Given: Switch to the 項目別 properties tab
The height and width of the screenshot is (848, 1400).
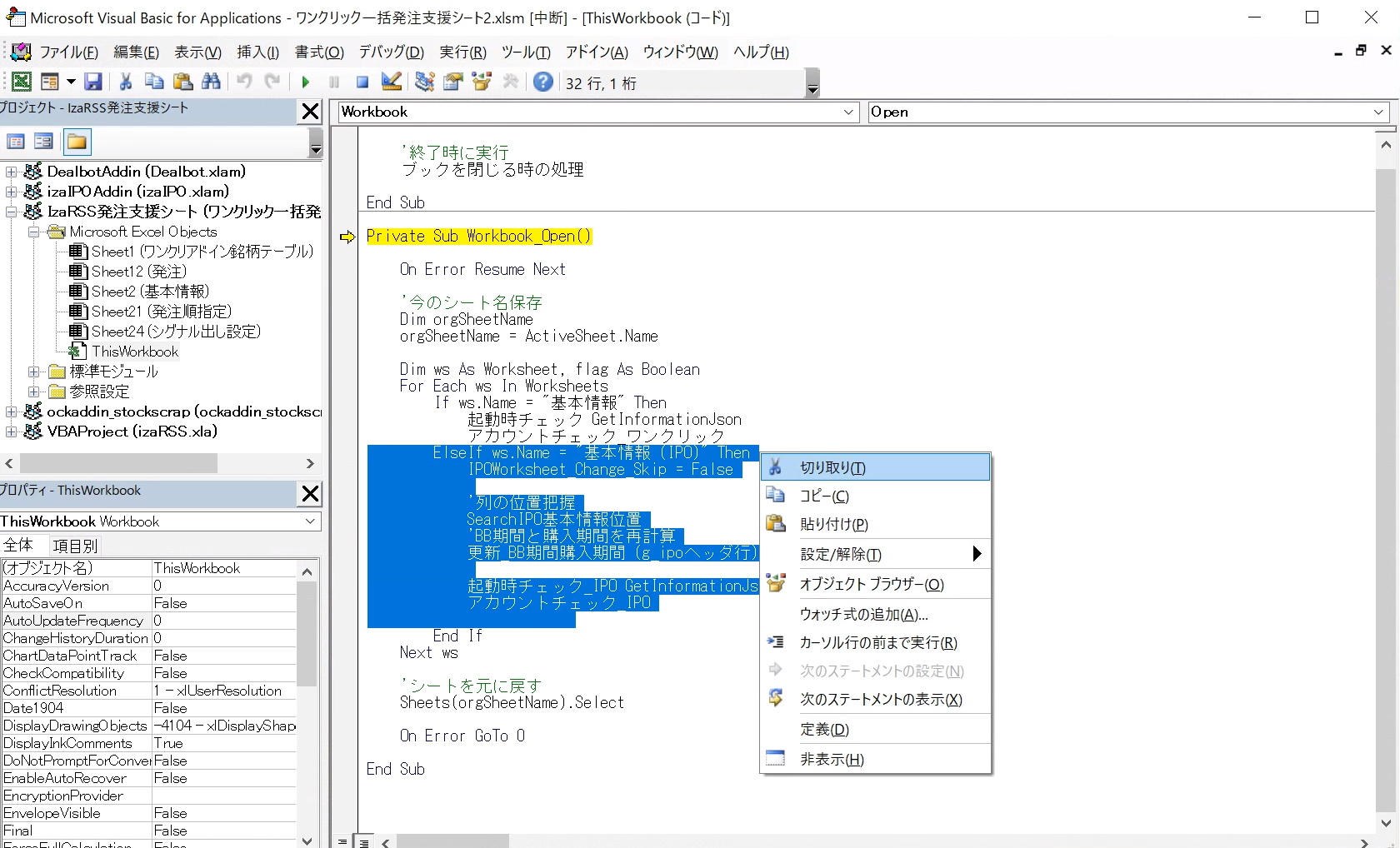Looking at the screenshot, I should 75,546.
